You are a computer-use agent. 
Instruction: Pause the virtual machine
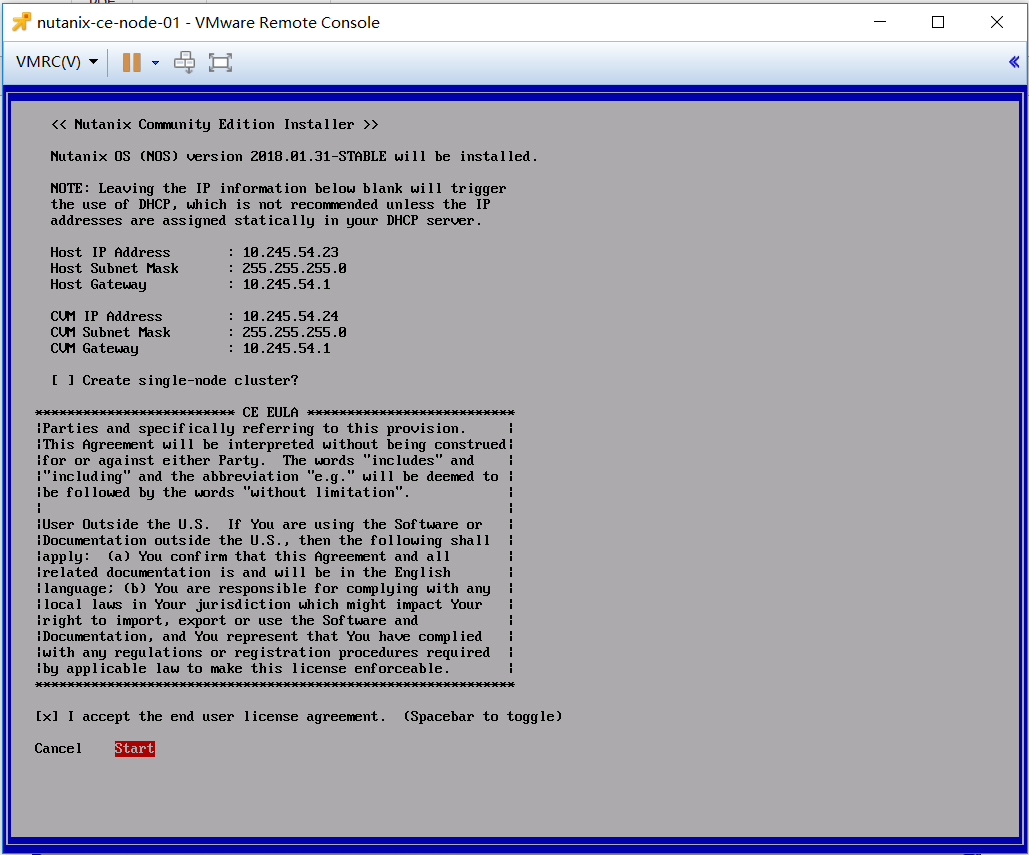coord(131,62)
